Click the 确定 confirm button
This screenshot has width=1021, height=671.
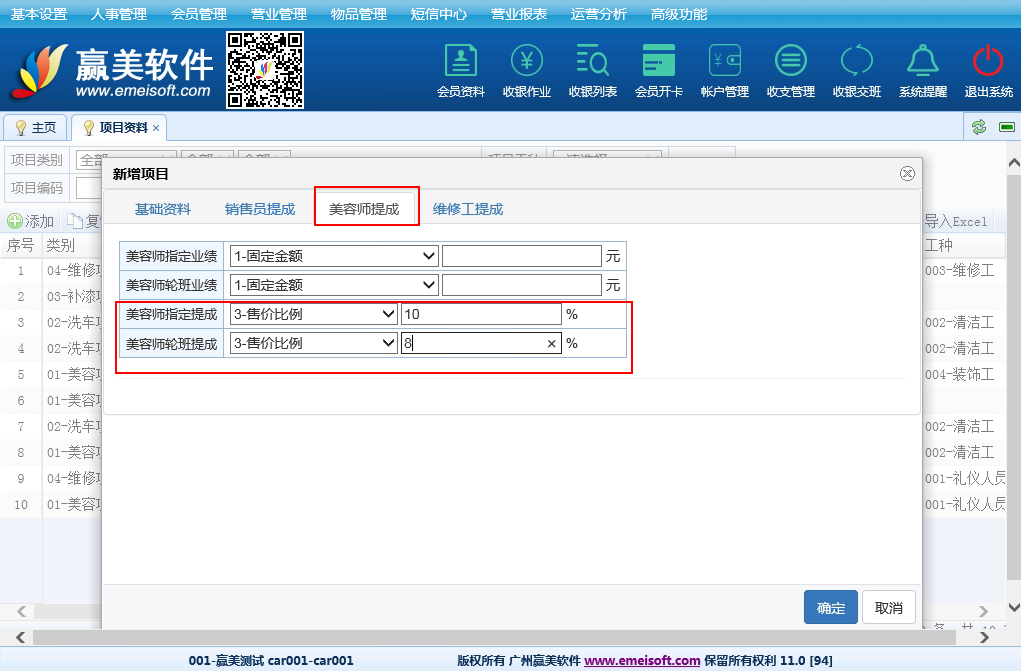[x=831, y=608]
